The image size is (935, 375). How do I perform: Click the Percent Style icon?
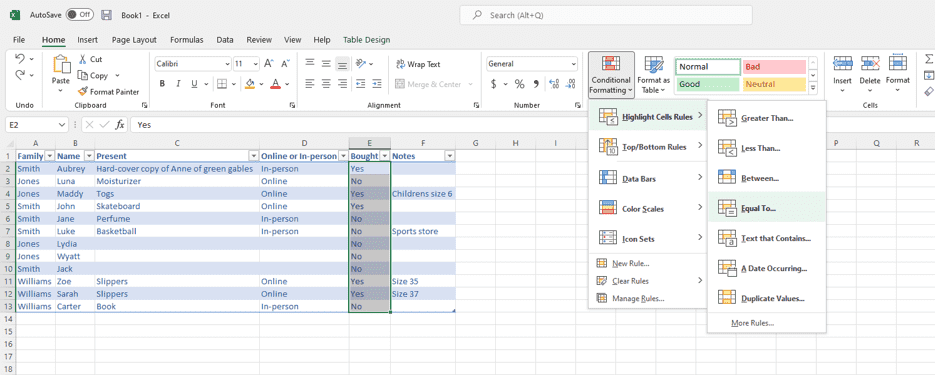(519, 84)
